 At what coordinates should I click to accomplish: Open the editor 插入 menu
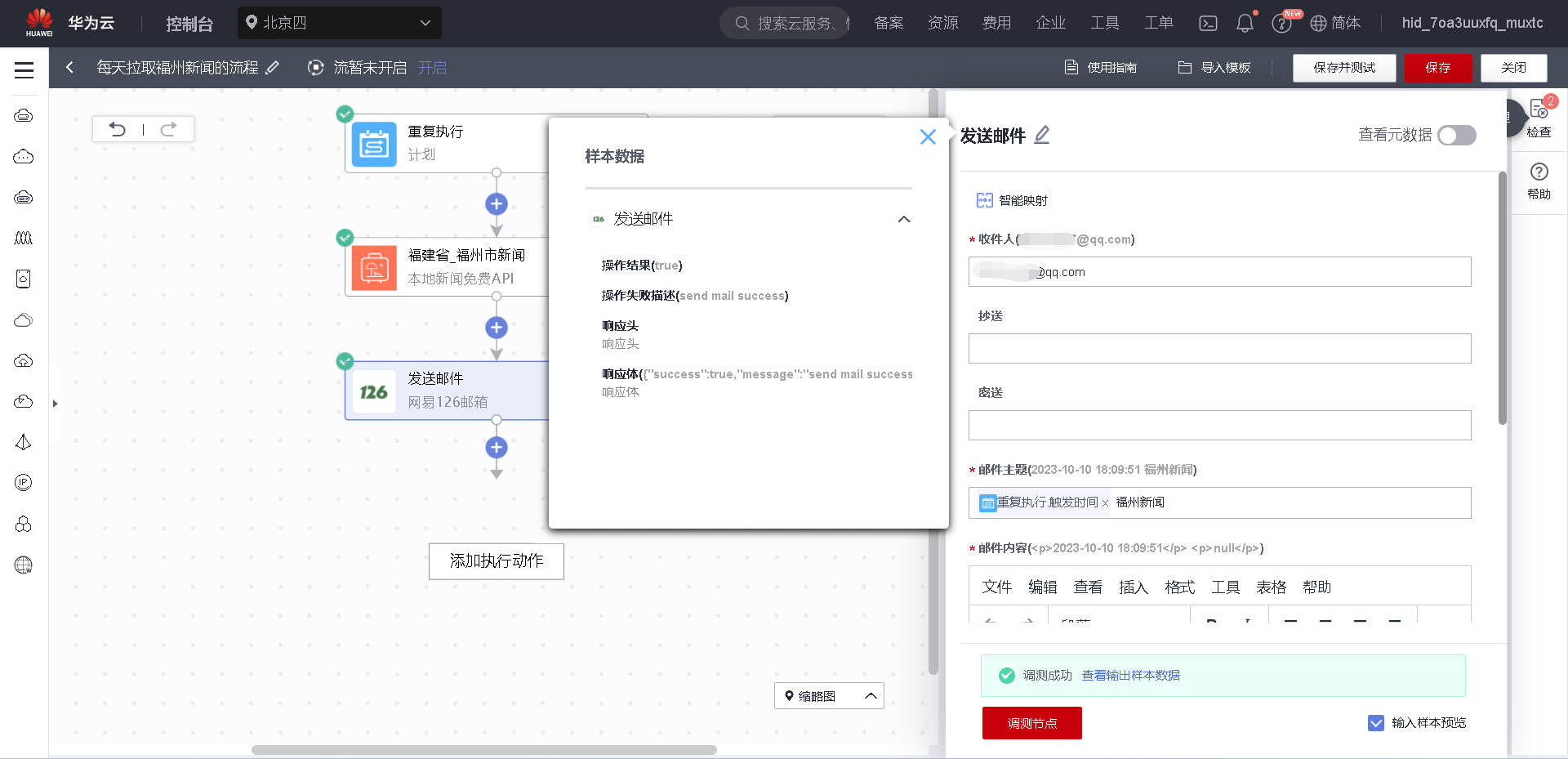(1134, 587)
